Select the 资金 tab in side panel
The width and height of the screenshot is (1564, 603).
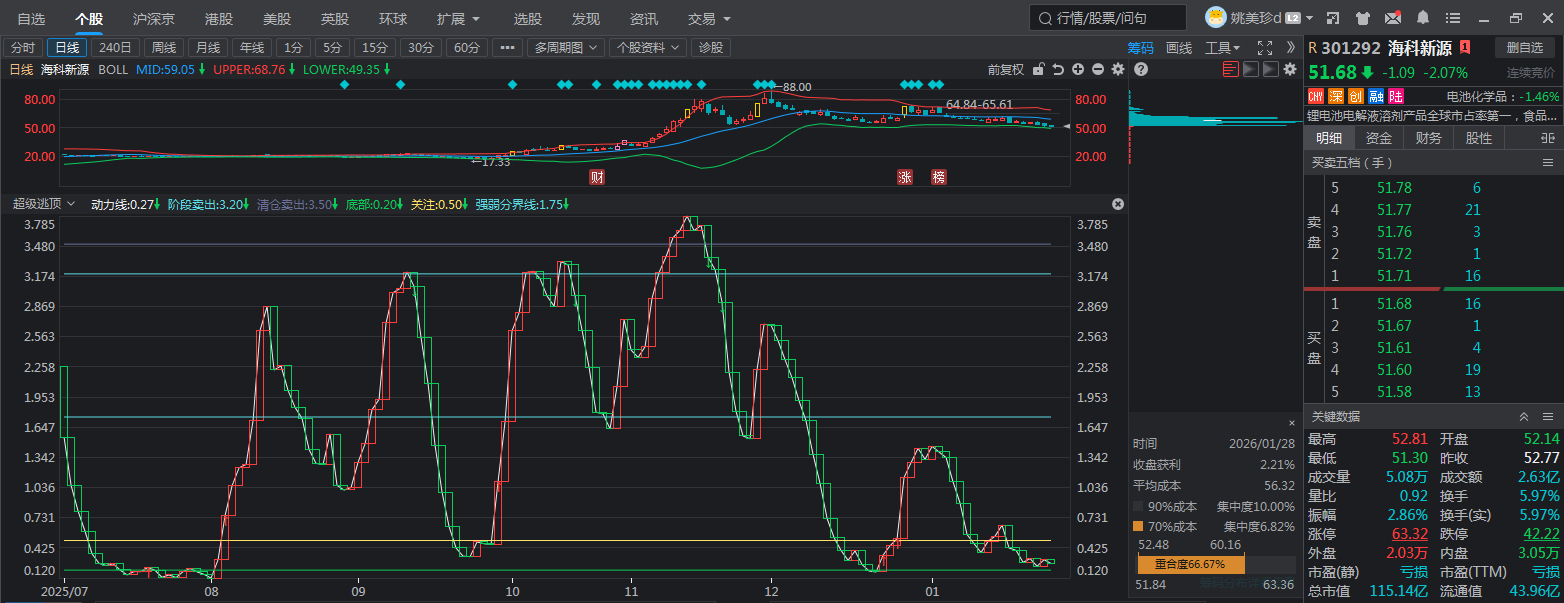pyautogui.click(x=1379, y=138)
